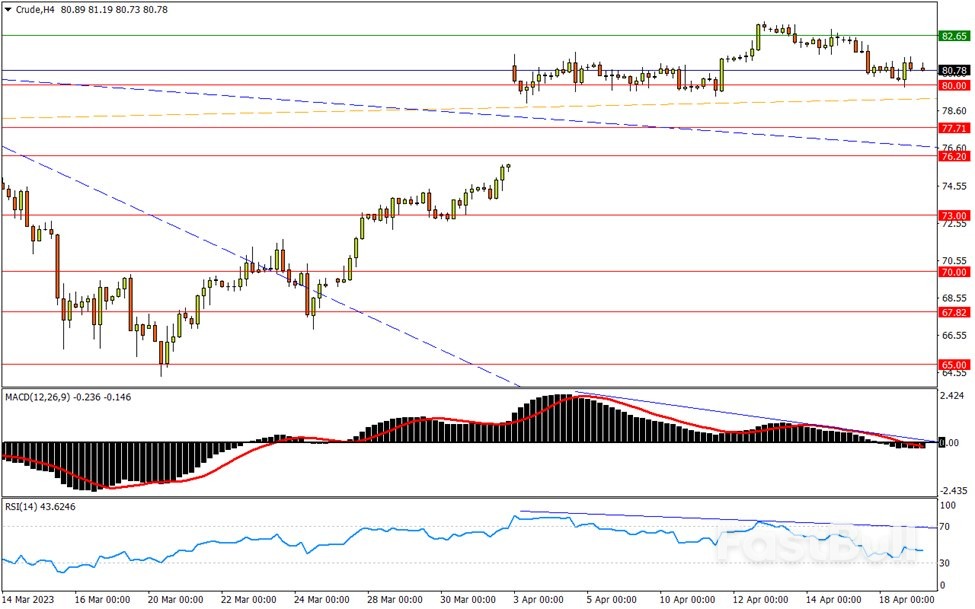Select the red 65.00 price label
975x609 pixels.
953,366
